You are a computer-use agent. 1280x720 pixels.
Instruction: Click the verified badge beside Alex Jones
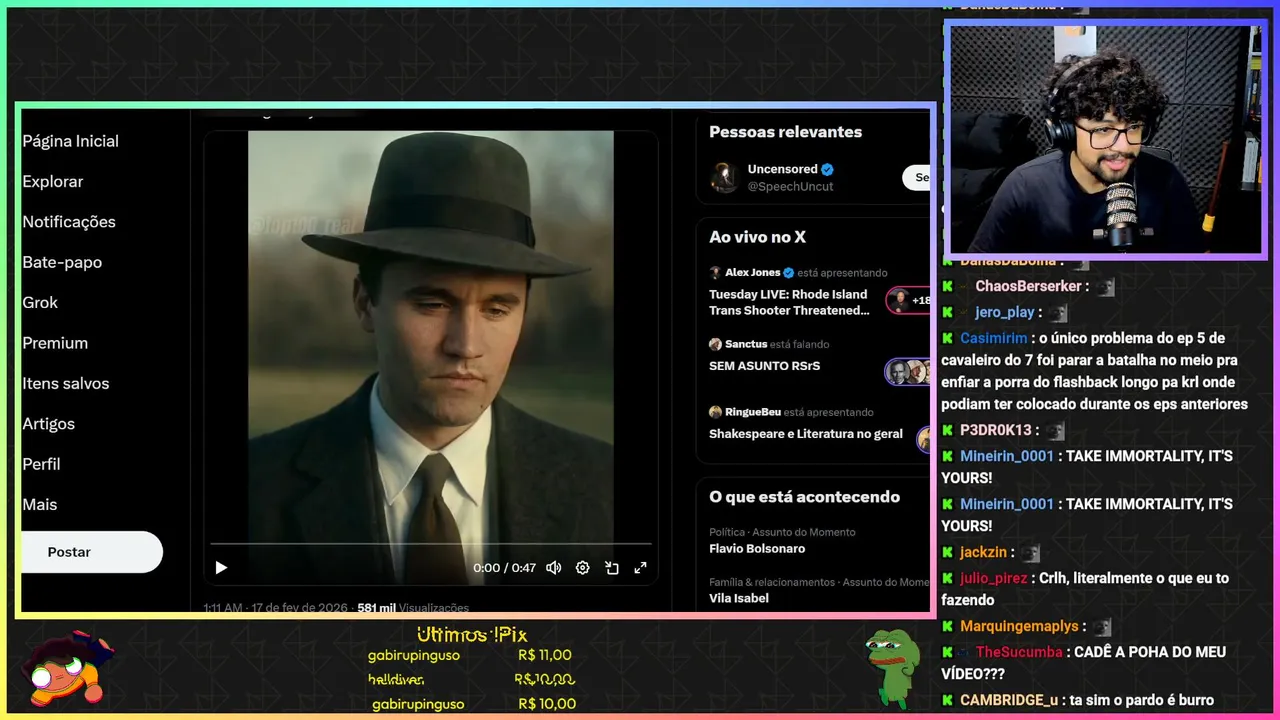[x=788, y=273]
